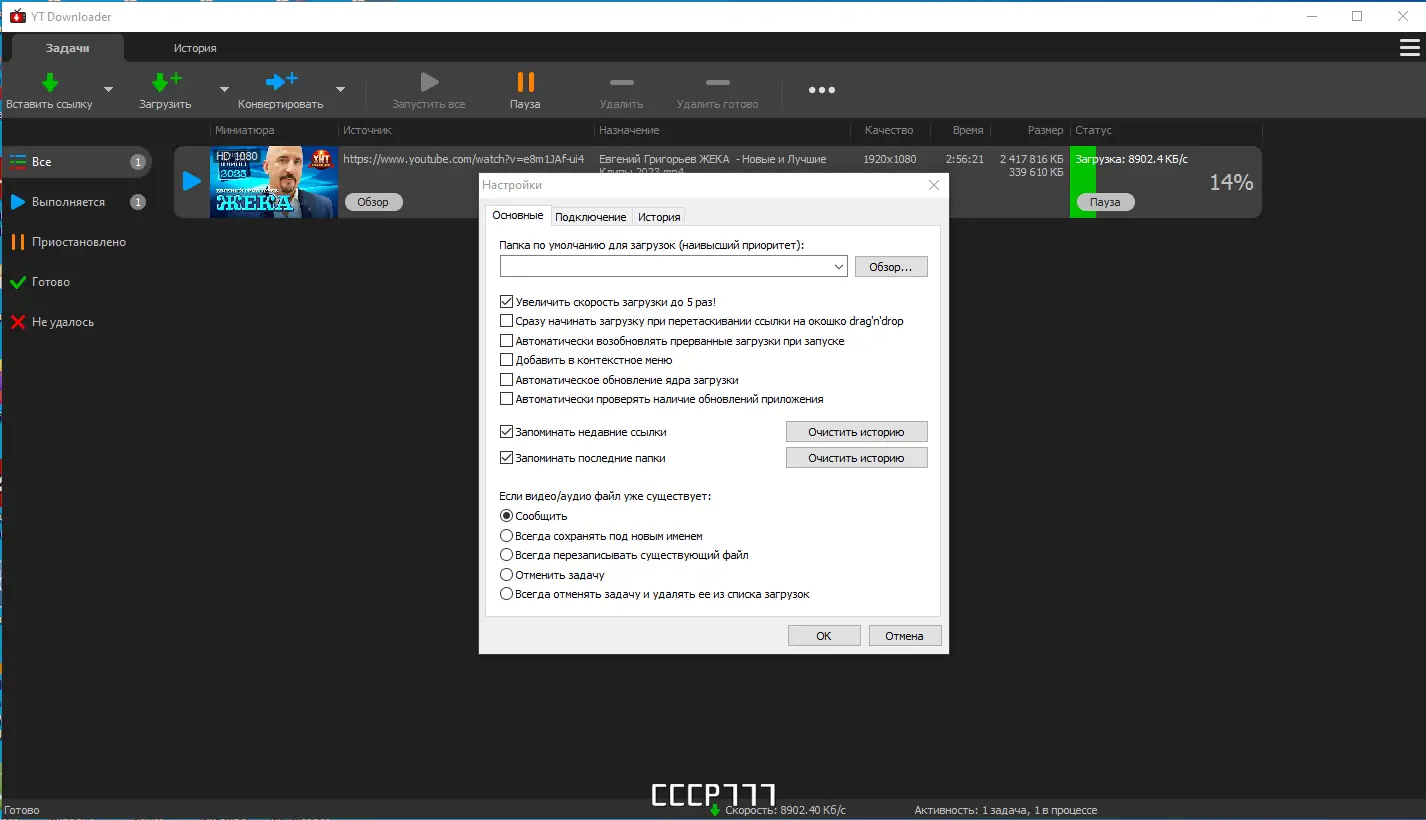Select Всегда перезаписывать существующий файл option
1426x820 pixels.
506,555
